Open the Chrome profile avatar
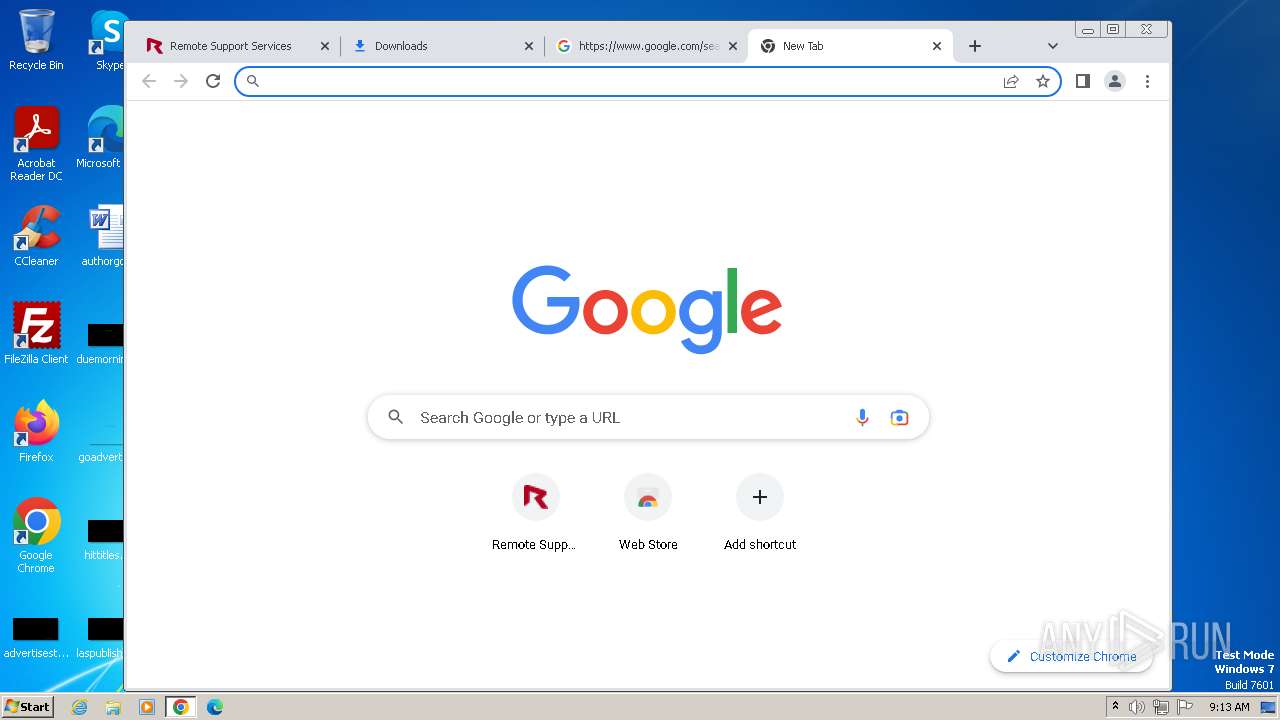The width and height of the screenshot is (1280, 720). coord(1115,81)
